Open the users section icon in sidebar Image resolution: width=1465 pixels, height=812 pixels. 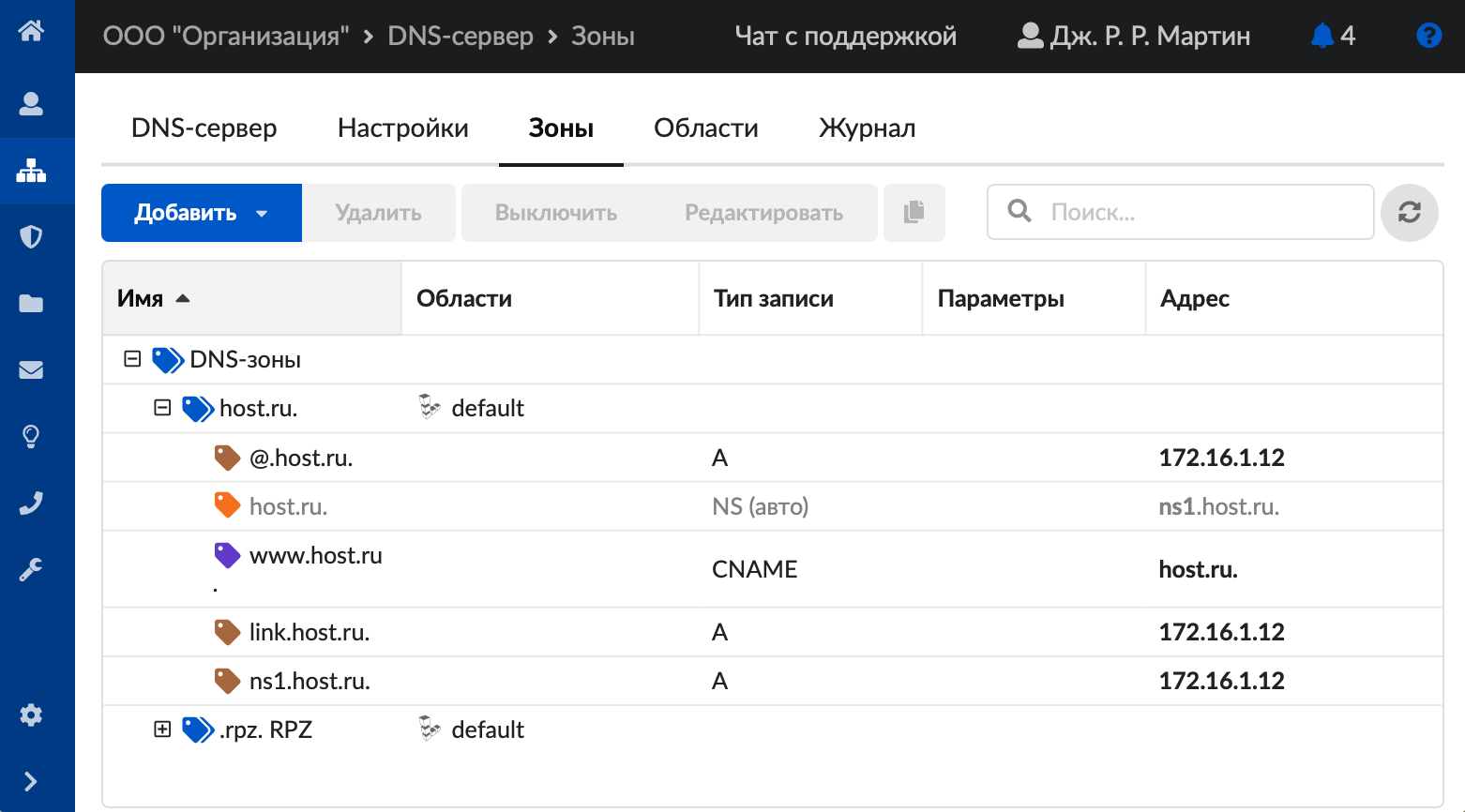point(31,103)
